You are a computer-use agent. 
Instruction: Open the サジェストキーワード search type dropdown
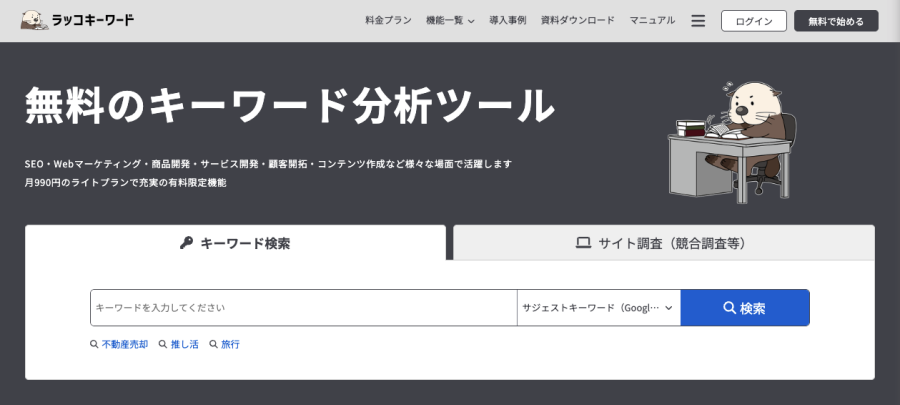tap(599, 308)
